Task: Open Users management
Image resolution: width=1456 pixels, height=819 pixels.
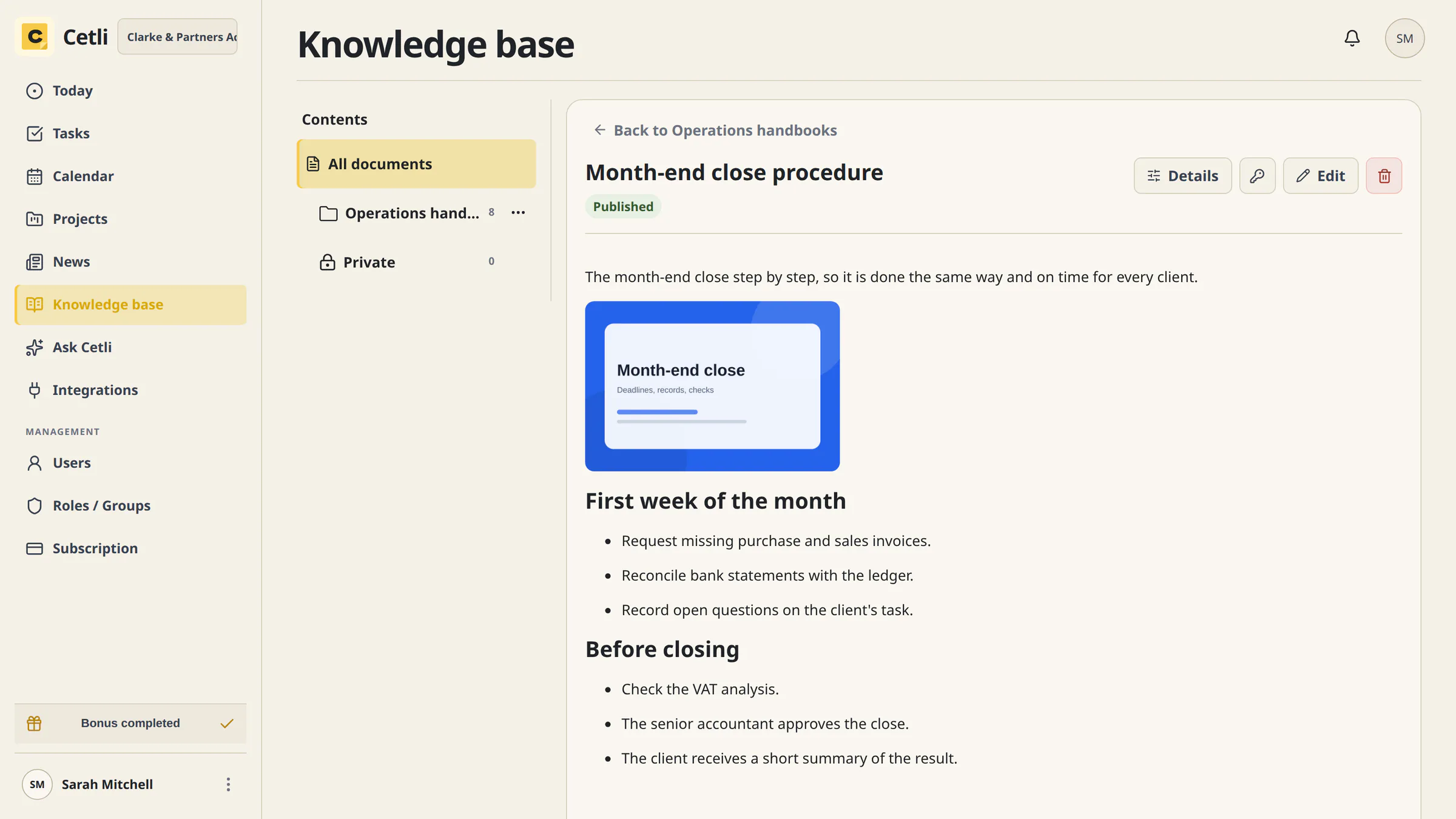Action: (130, 463)
